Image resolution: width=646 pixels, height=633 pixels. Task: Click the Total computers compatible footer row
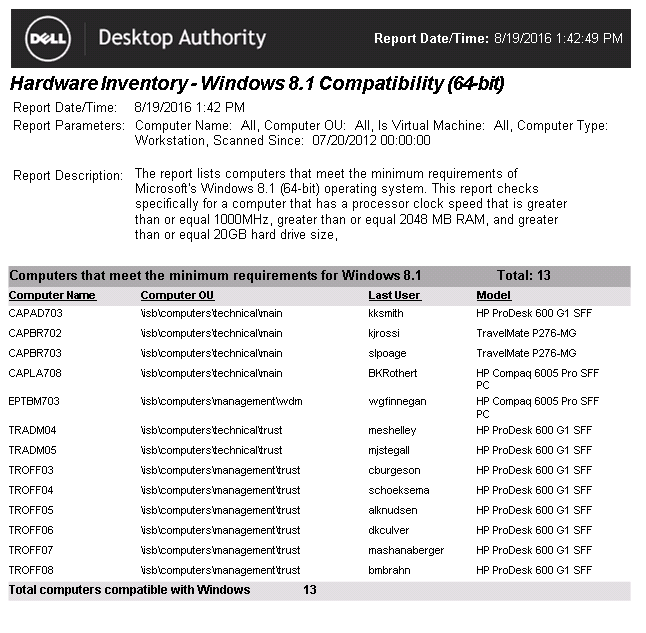(130, 590)
